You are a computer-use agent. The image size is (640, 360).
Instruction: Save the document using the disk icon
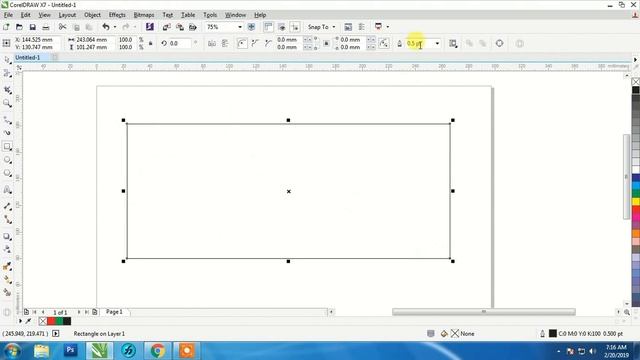click(x=32, y=27)
